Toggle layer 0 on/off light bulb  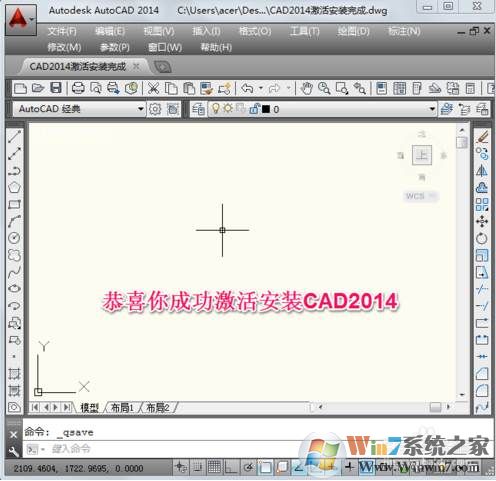pyautogui.click(x=216, y=108)
